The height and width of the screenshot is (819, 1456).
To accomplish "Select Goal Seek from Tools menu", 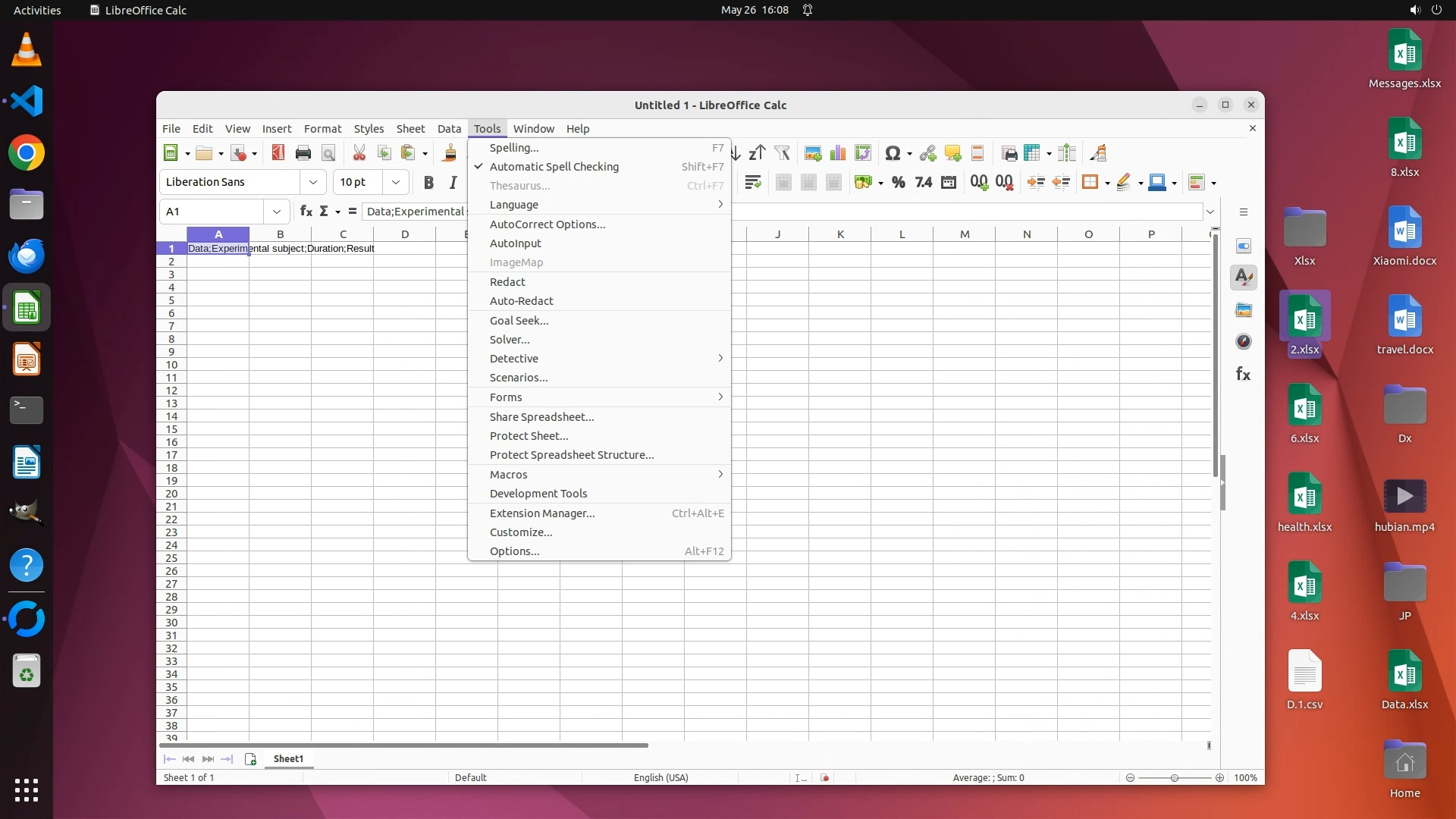I will coord(519,321).
